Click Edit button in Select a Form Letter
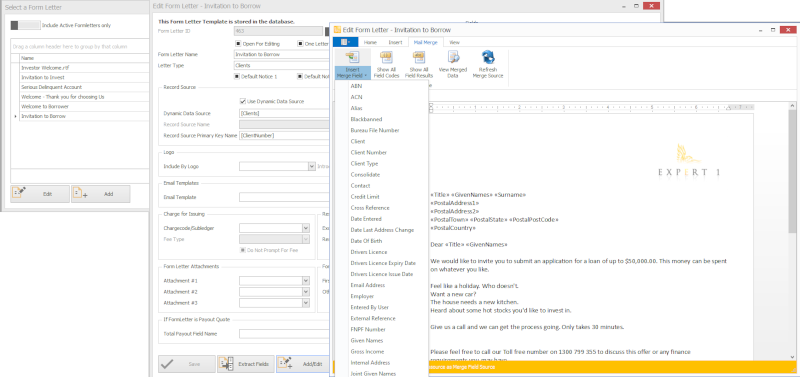 pos(40,194)
